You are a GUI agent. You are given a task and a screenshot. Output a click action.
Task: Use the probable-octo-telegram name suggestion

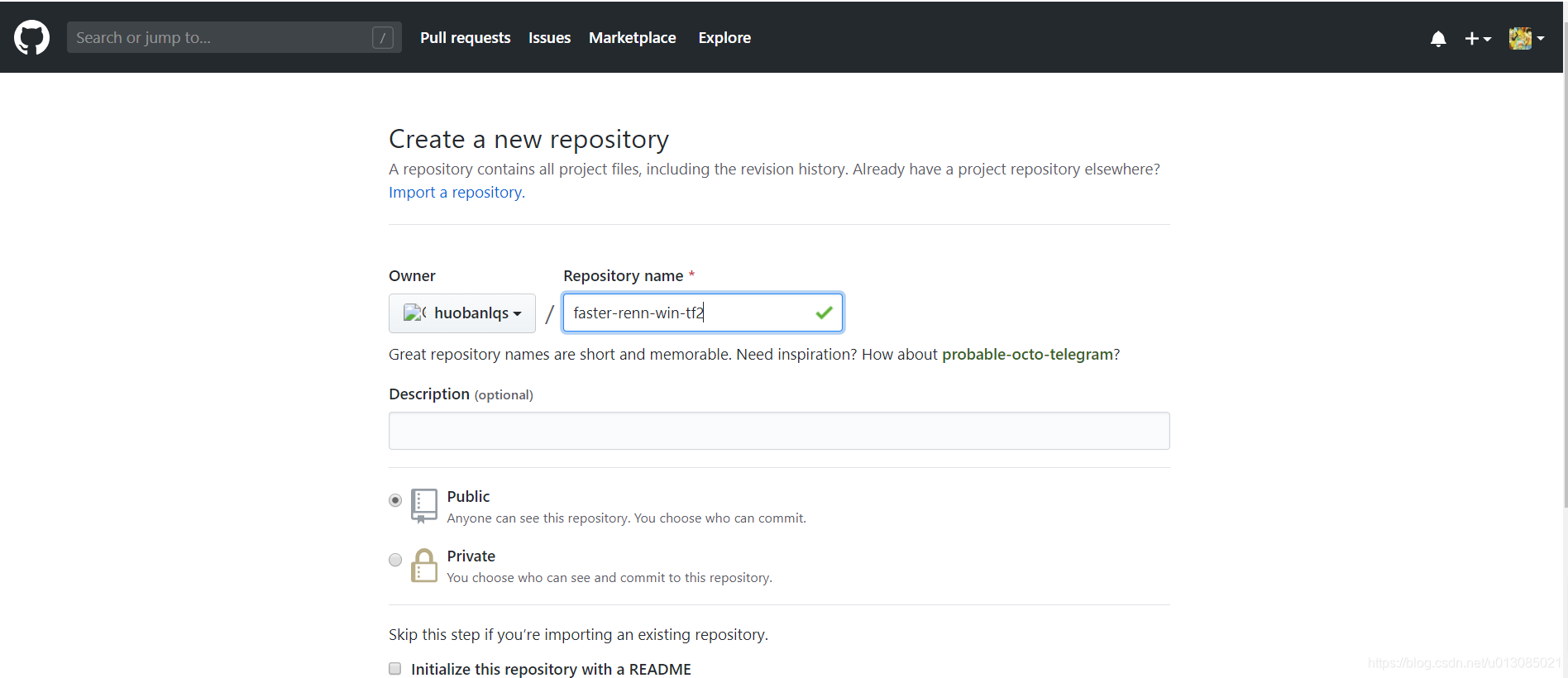tap(1027, 355)
